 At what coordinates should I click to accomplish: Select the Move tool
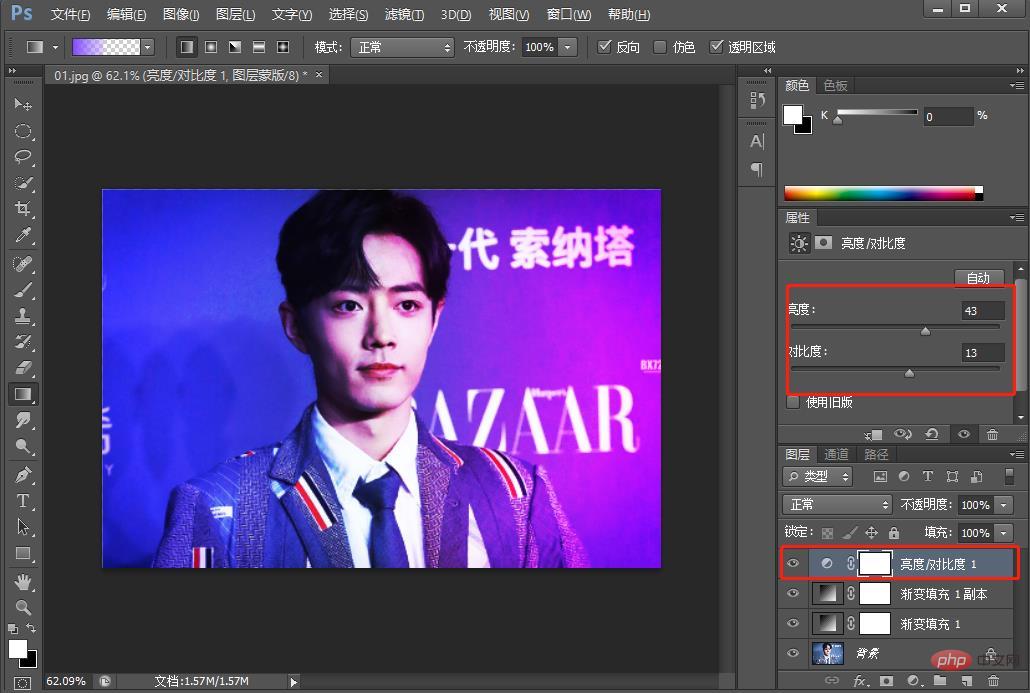coord(22,104)
